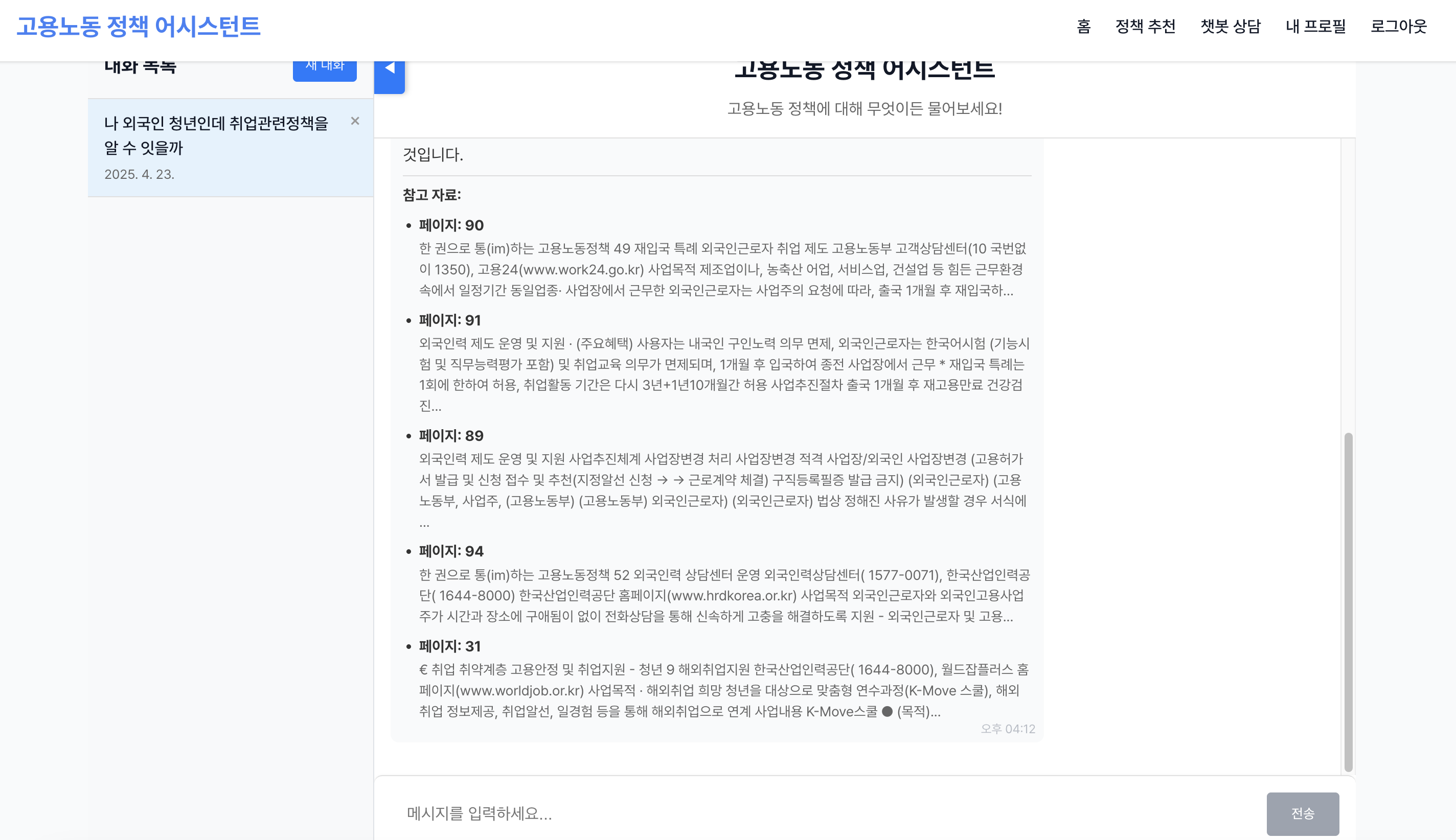Click the 전송 send button
Screen dimensions: 1456x840
(x=1303, y=813)
